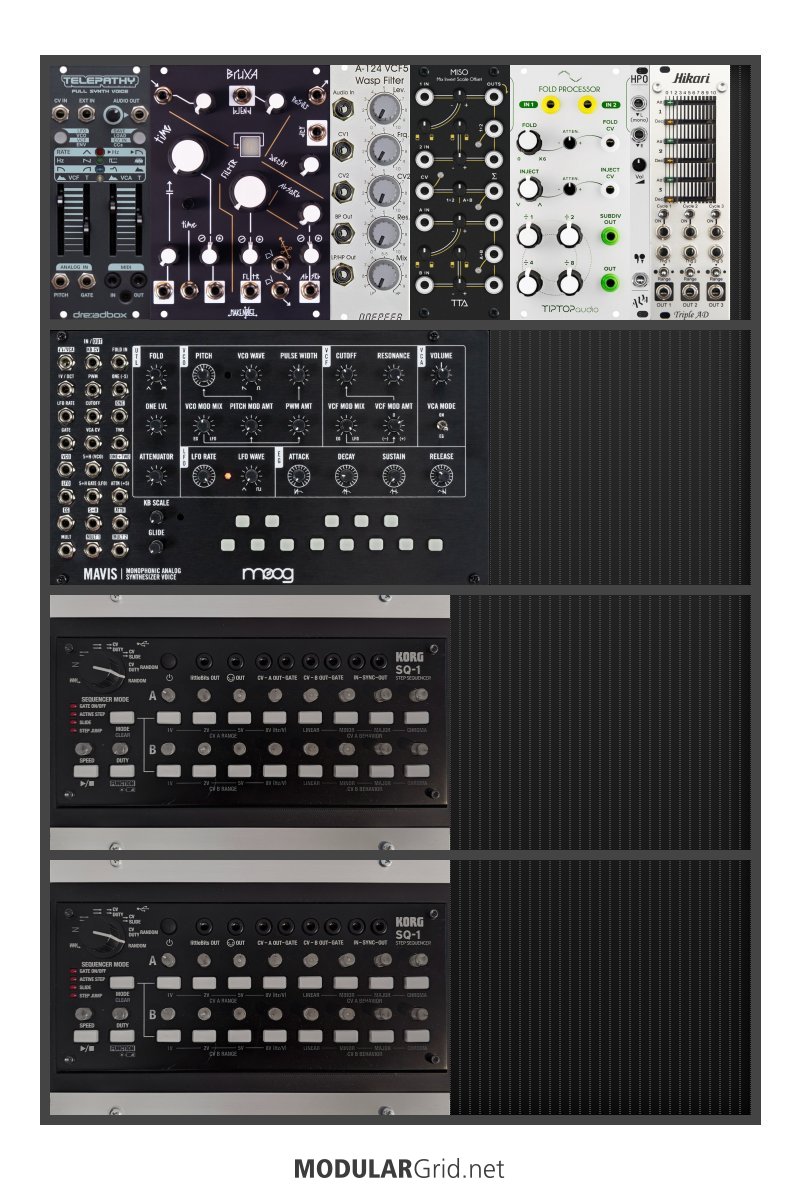The height and width of the screenshot is (1190, 800).
Task: Click the Mavis PULSE WIDTH knob
Action: [298, 375]
